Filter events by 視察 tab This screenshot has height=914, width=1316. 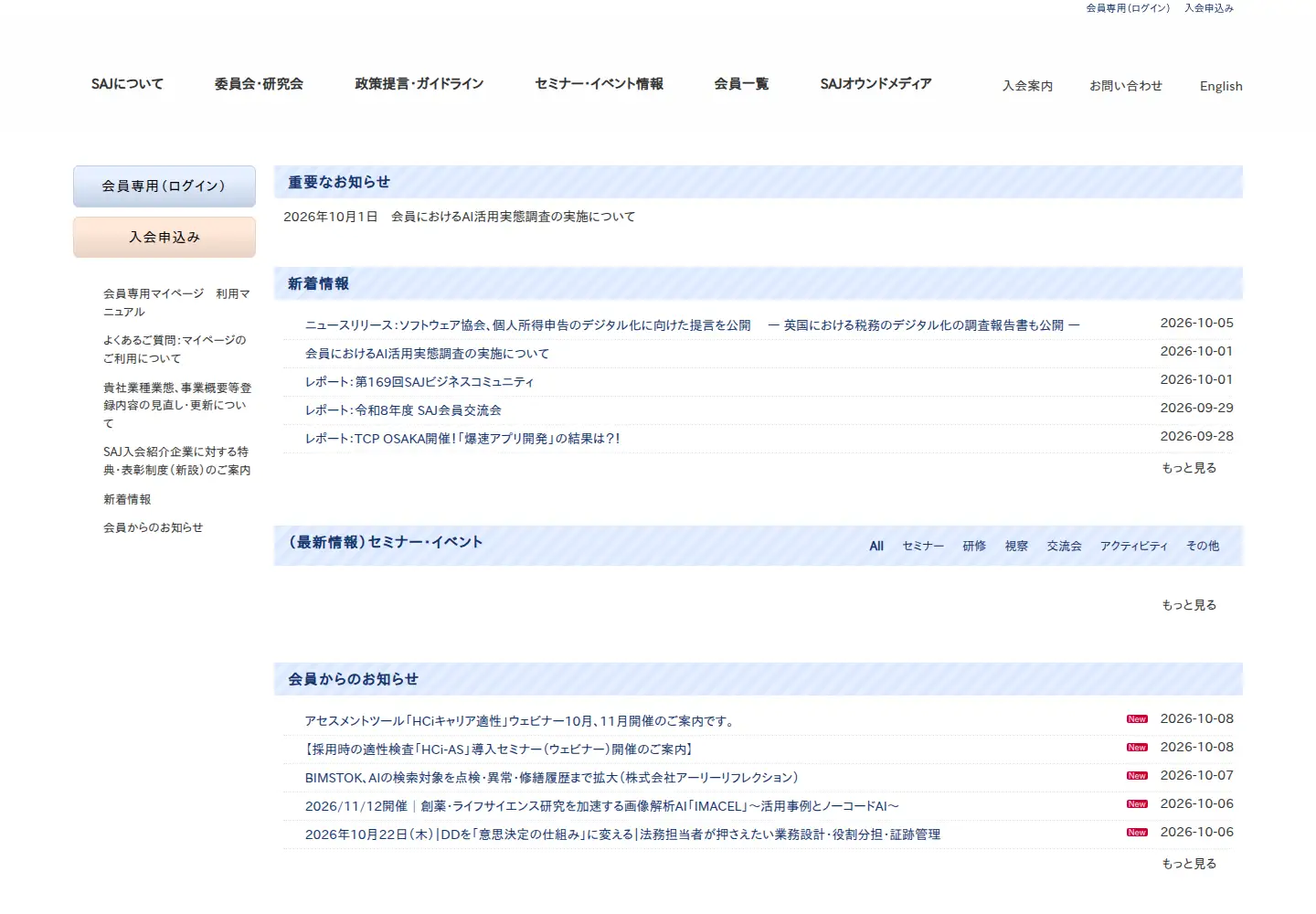point(1016,546)
